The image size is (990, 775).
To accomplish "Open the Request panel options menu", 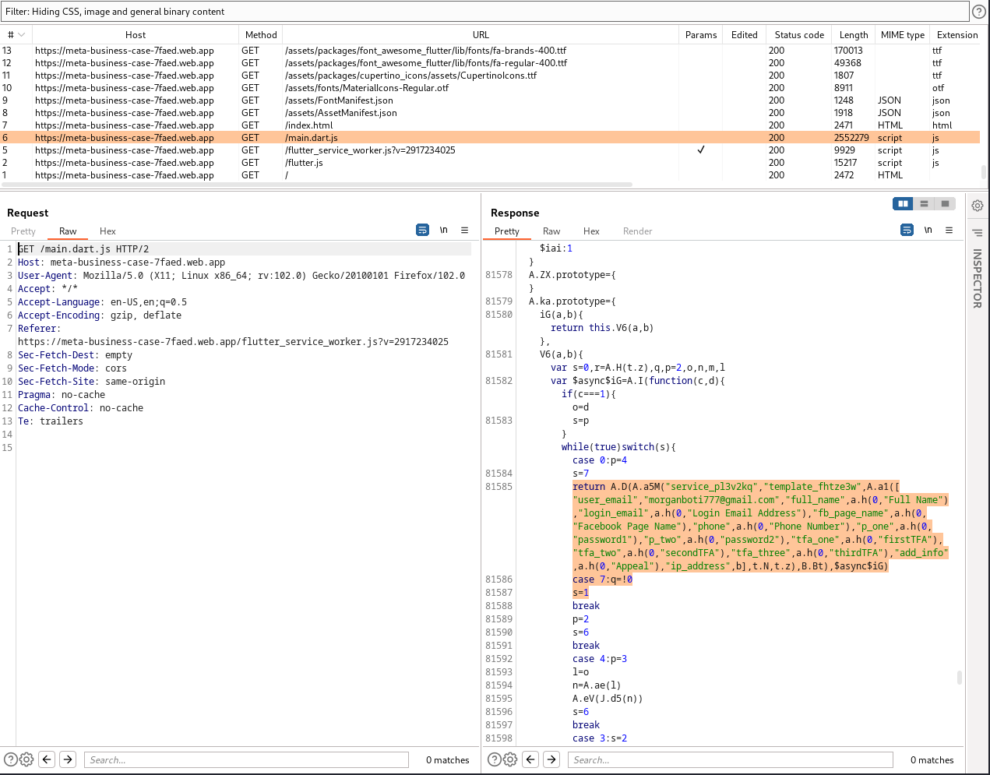I will point(465,230).
